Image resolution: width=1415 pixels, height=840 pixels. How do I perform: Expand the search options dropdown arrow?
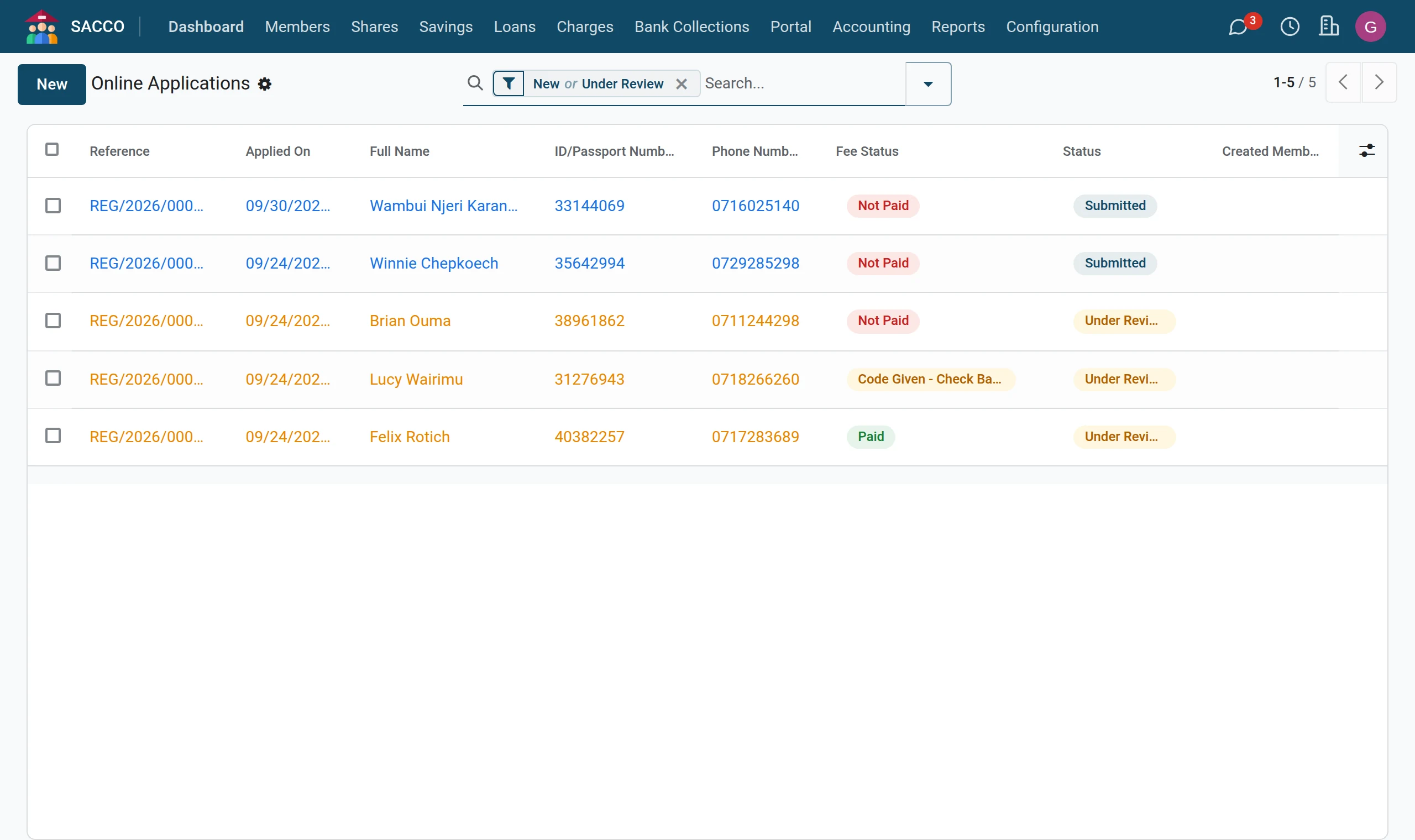click(x=928, y=84)
